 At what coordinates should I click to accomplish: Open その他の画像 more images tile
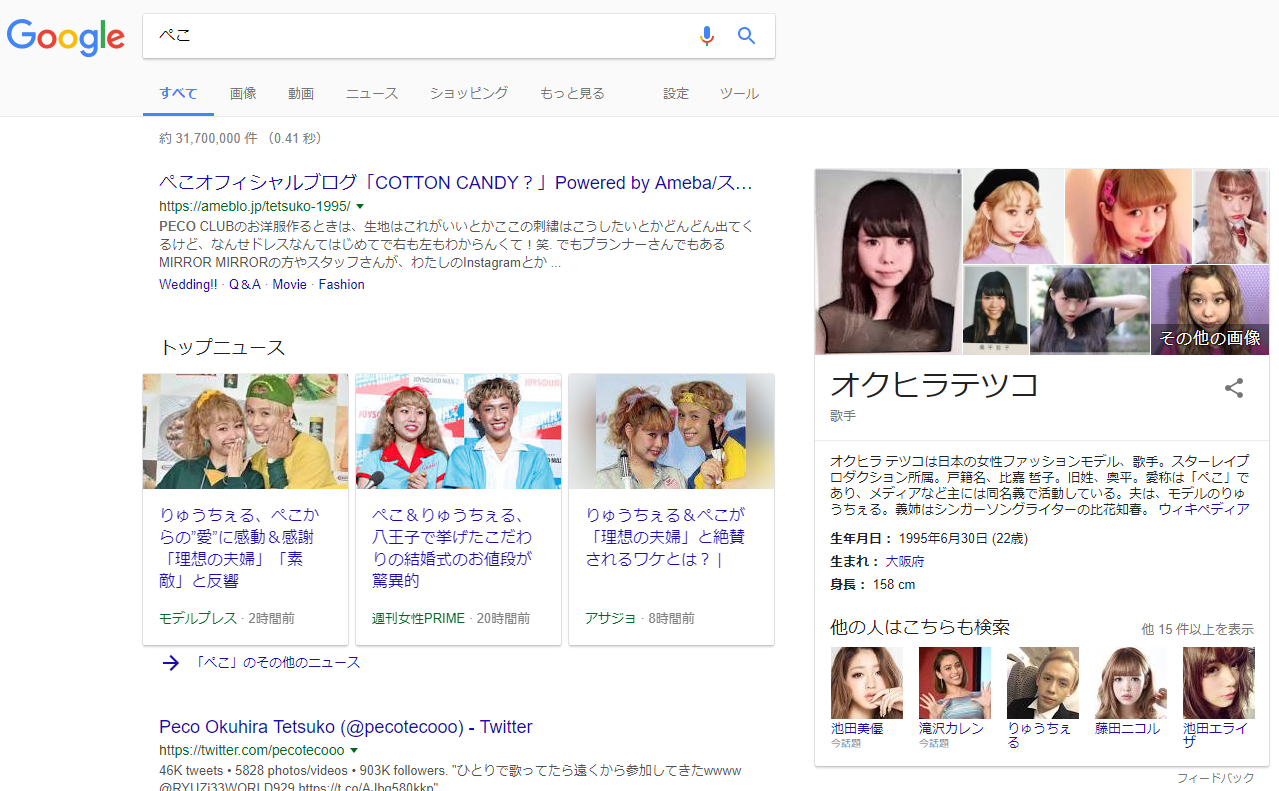click(x=1210, y=309)
